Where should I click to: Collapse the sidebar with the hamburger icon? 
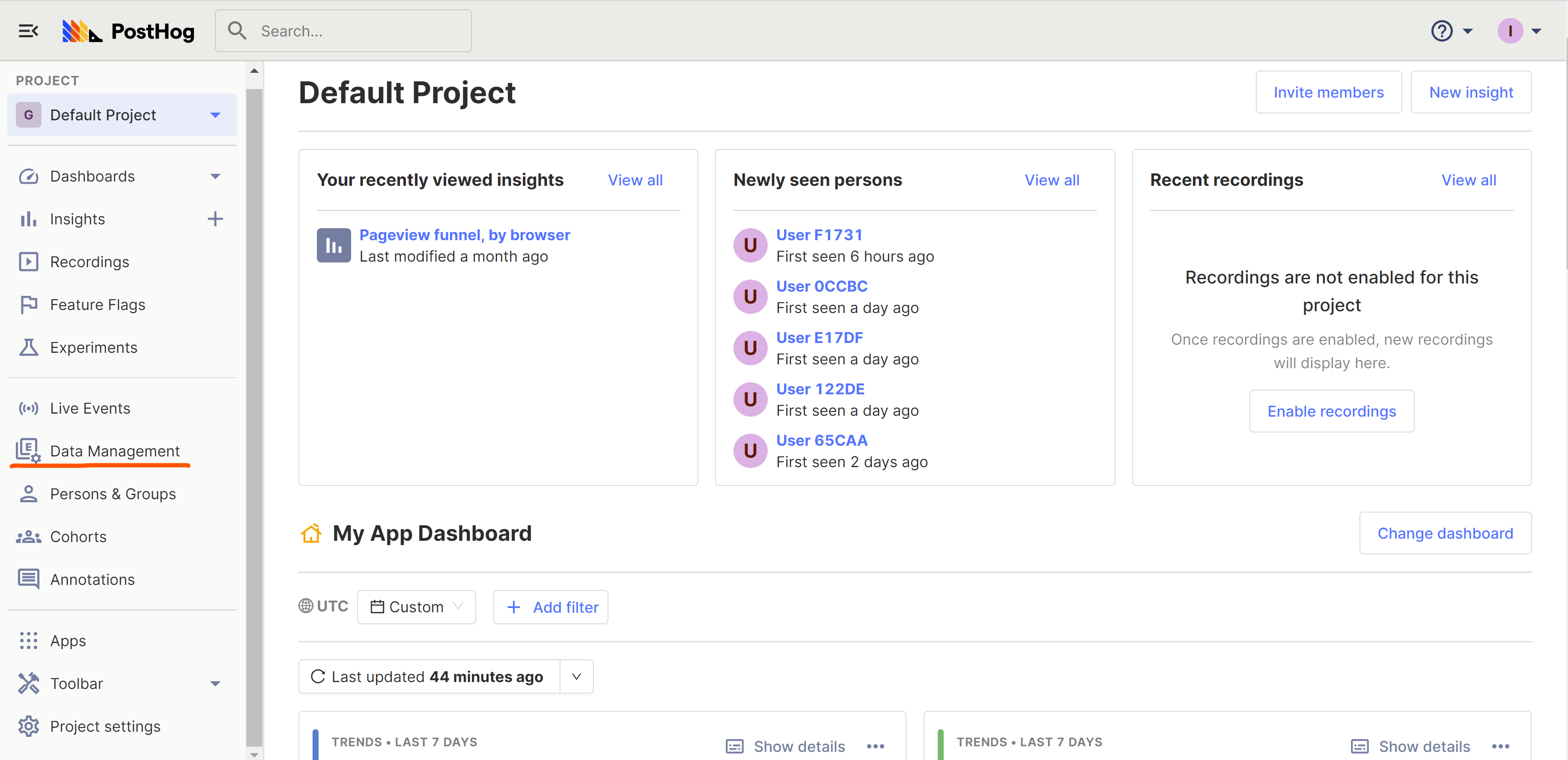pos(28,30)
